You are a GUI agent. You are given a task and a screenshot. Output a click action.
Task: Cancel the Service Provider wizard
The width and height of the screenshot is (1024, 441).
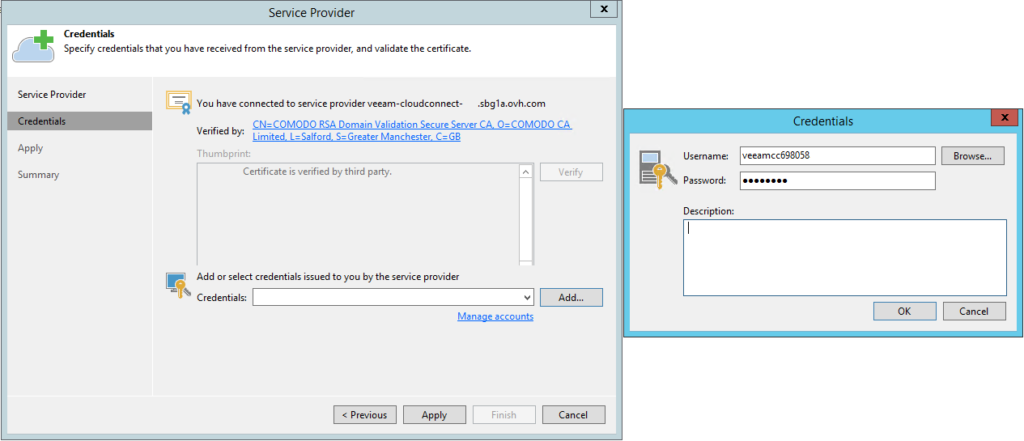pos(573,415)
